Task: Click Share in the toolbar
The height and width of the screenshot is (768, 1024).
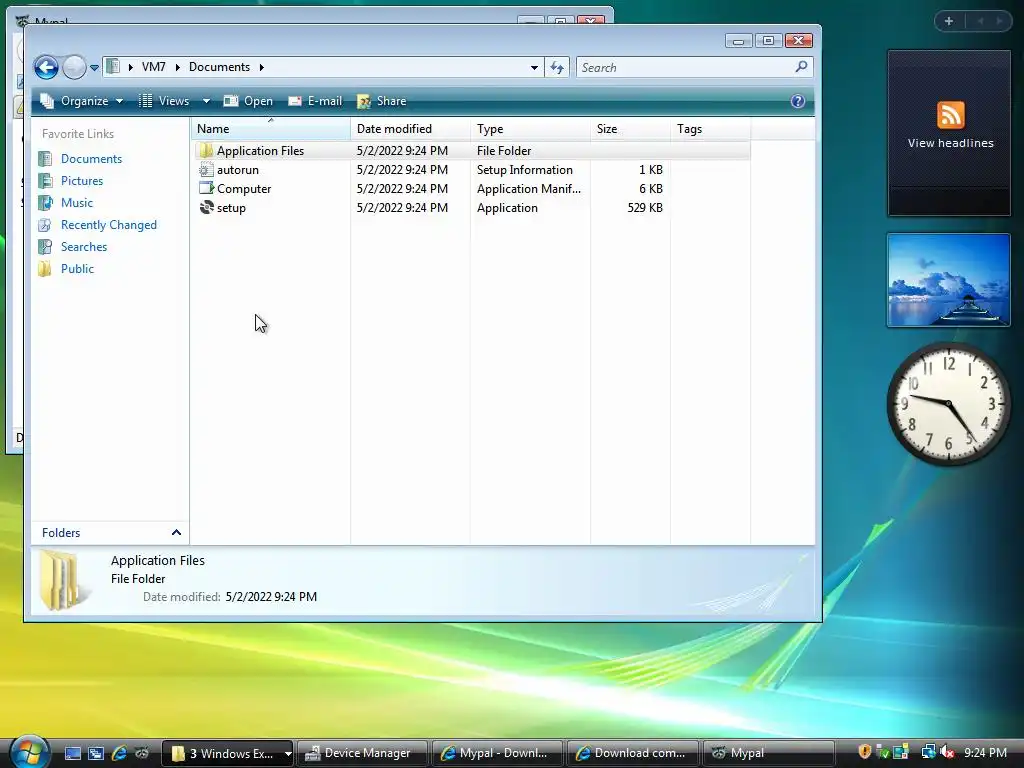Action: point(382,101)
